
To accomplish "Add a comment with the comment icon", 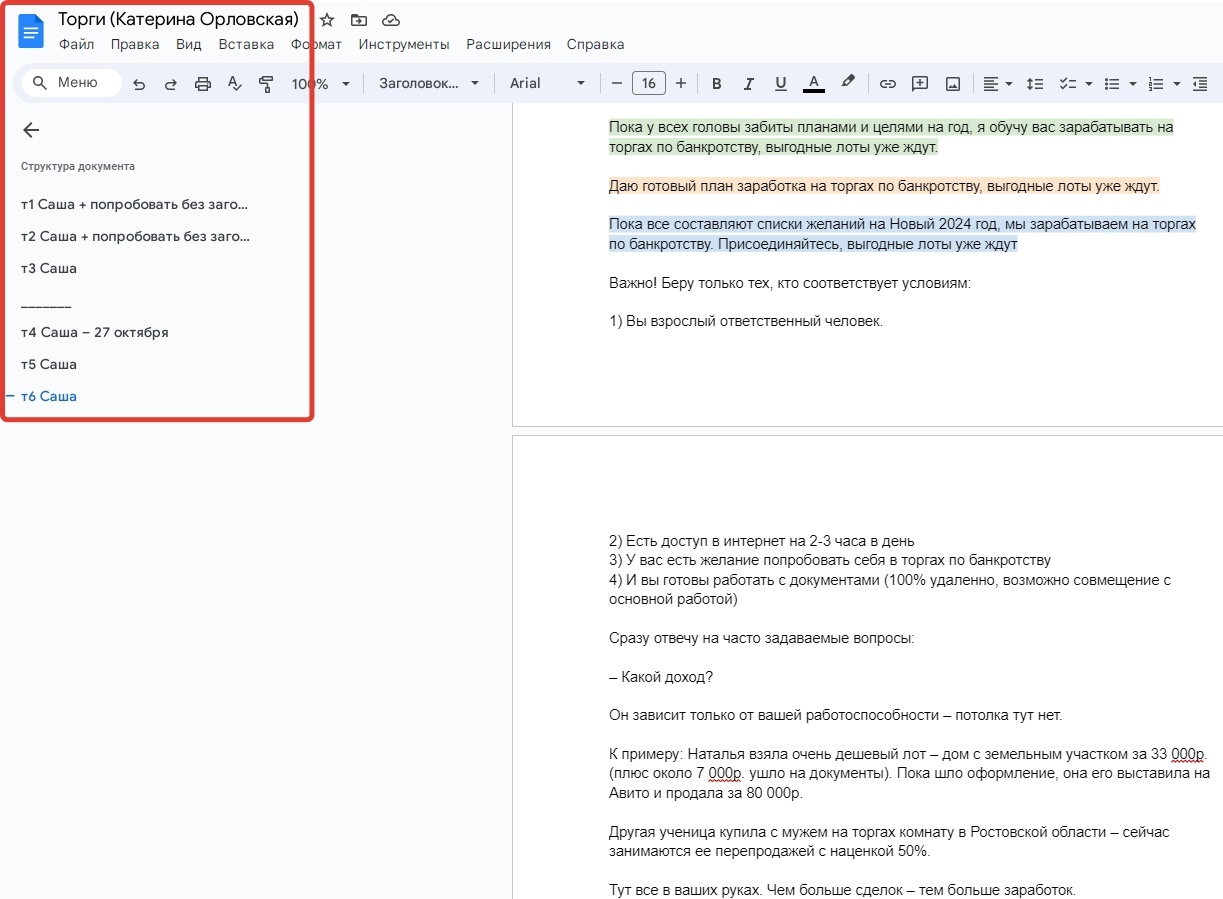I will 920,83.
